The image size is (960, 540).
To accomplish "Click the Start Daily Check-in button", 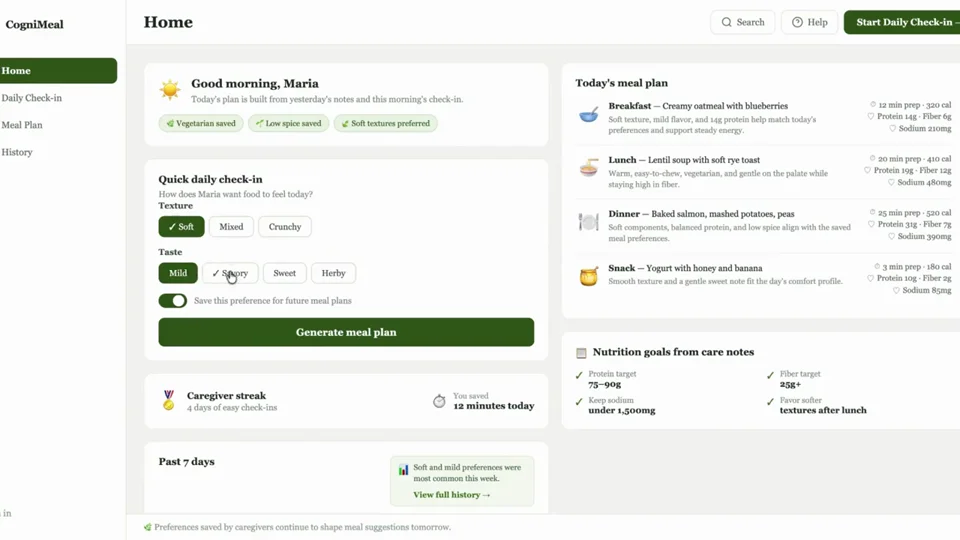I will click(902, 22).
